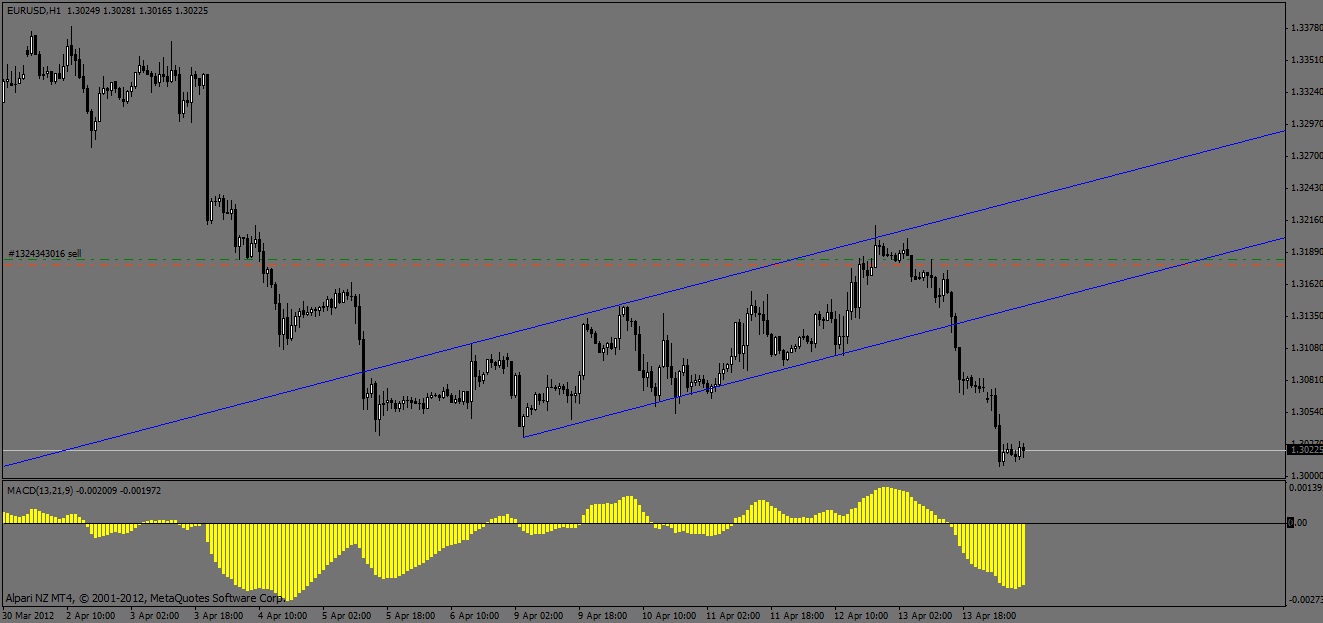The image size is (1323, 623).
Task: Click the 12 Apr 10:00 time label
Action: click(860, 615)
